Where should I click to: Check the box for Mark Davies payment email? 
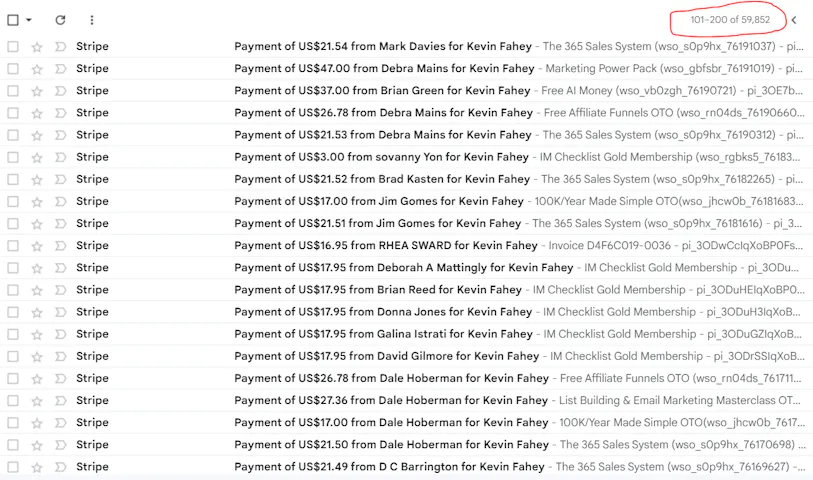[13, 47]
